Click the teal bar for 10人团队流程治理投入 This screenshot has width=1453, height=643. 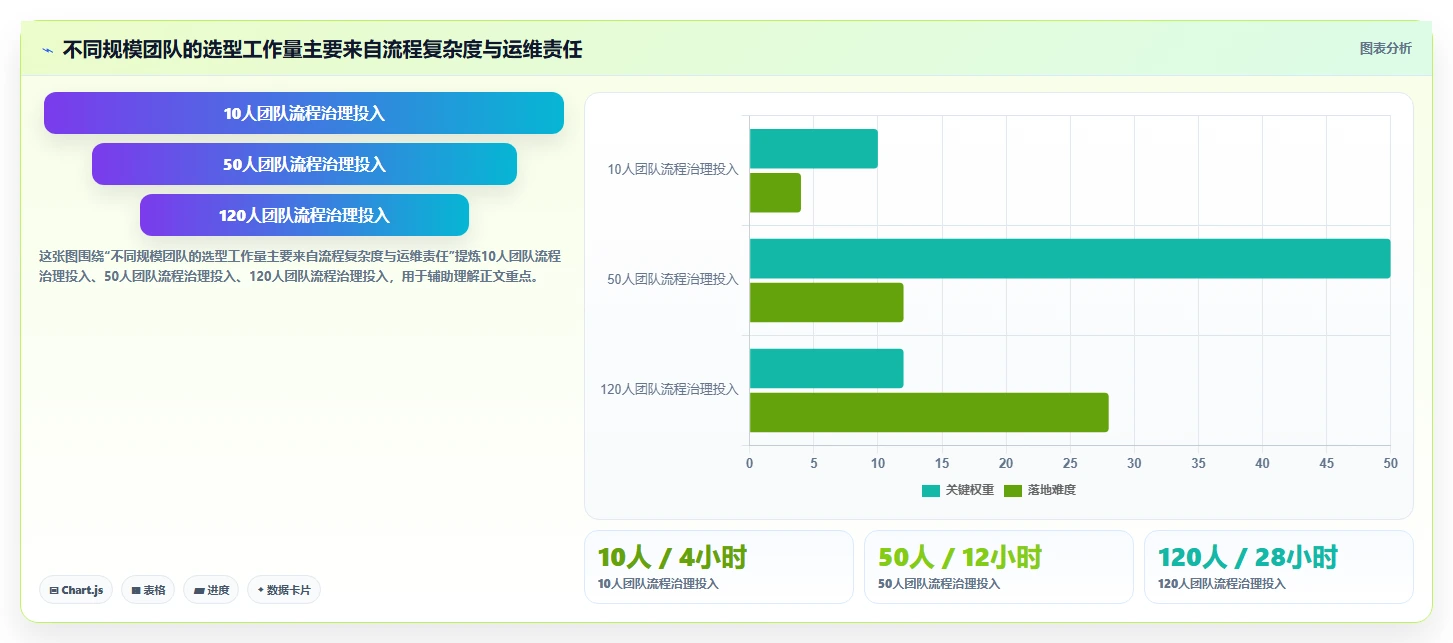(813, 148)
